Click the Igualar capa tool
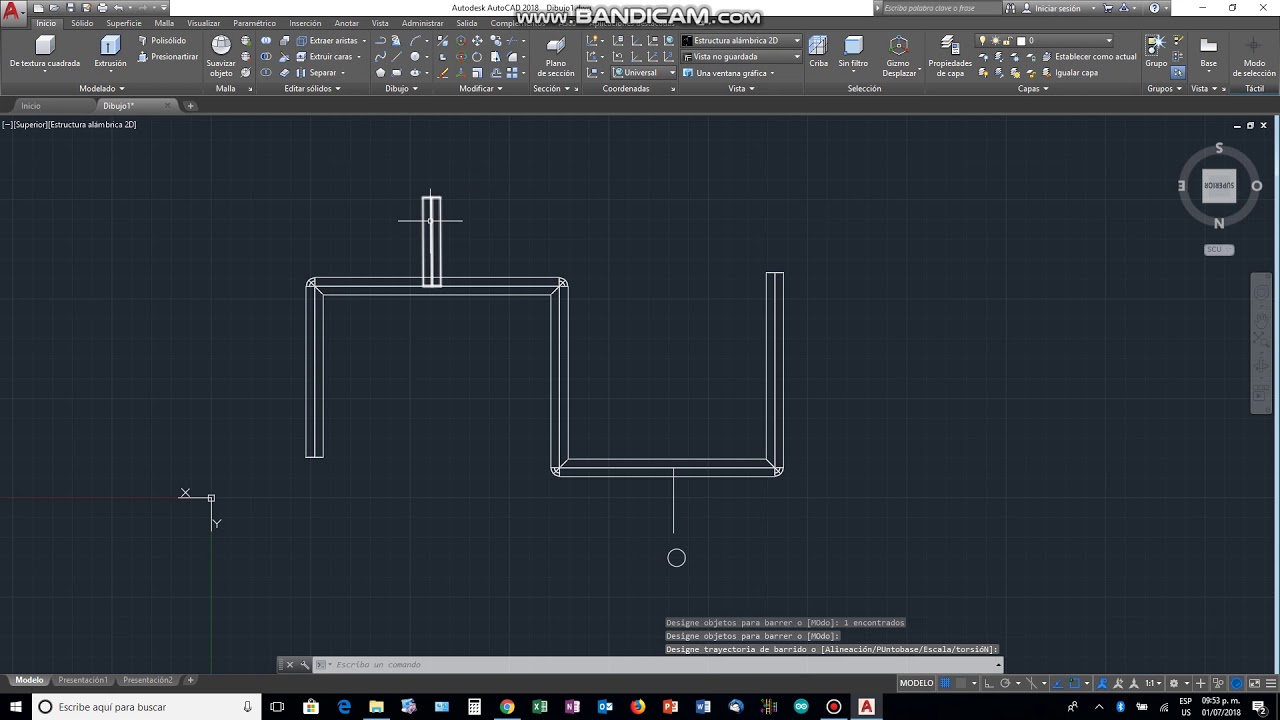This screenshot has width=1280, height=720. (x=1068, y=72)
